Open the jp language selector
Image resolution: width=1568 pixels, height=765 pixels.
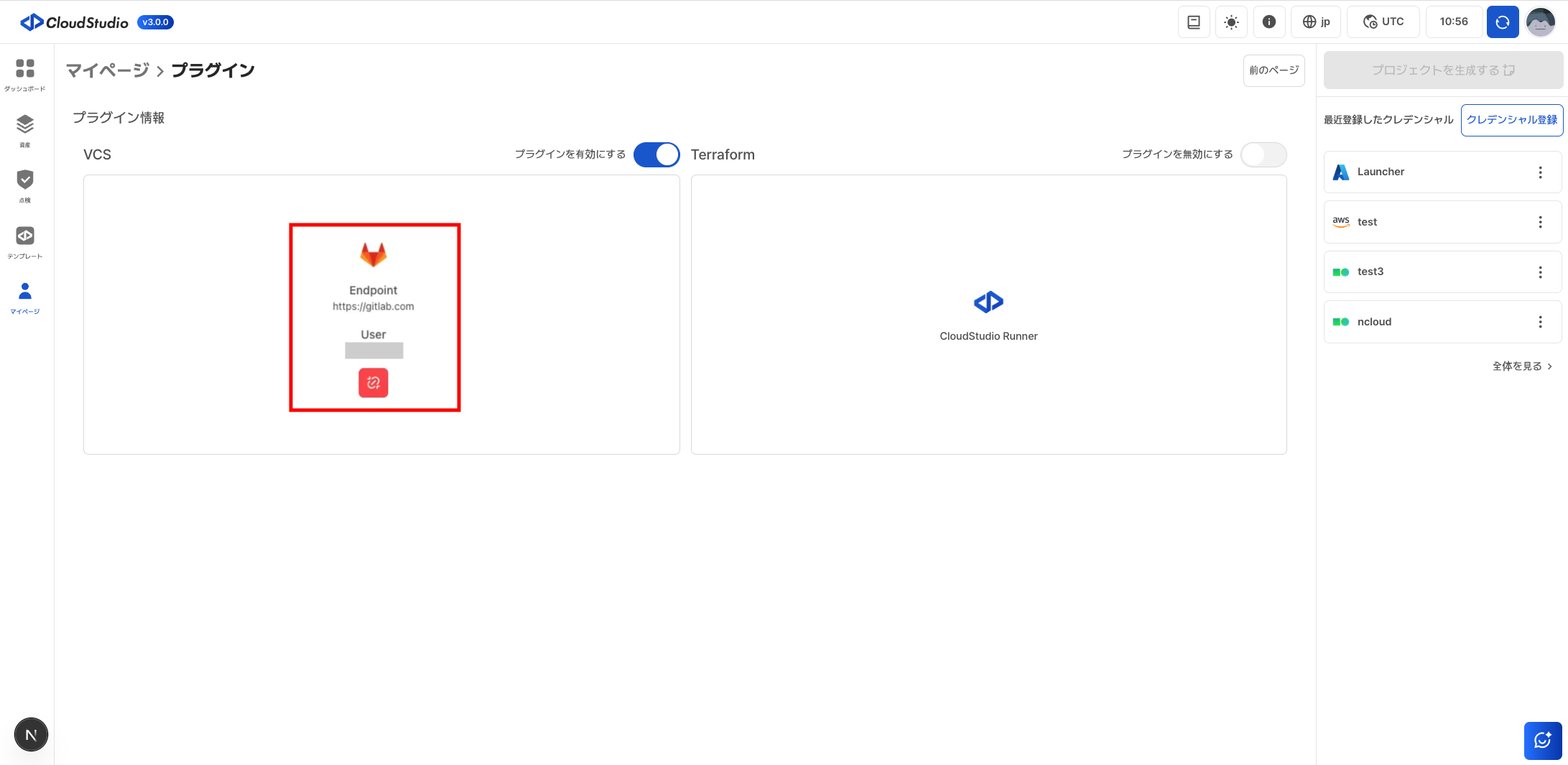1317,22
